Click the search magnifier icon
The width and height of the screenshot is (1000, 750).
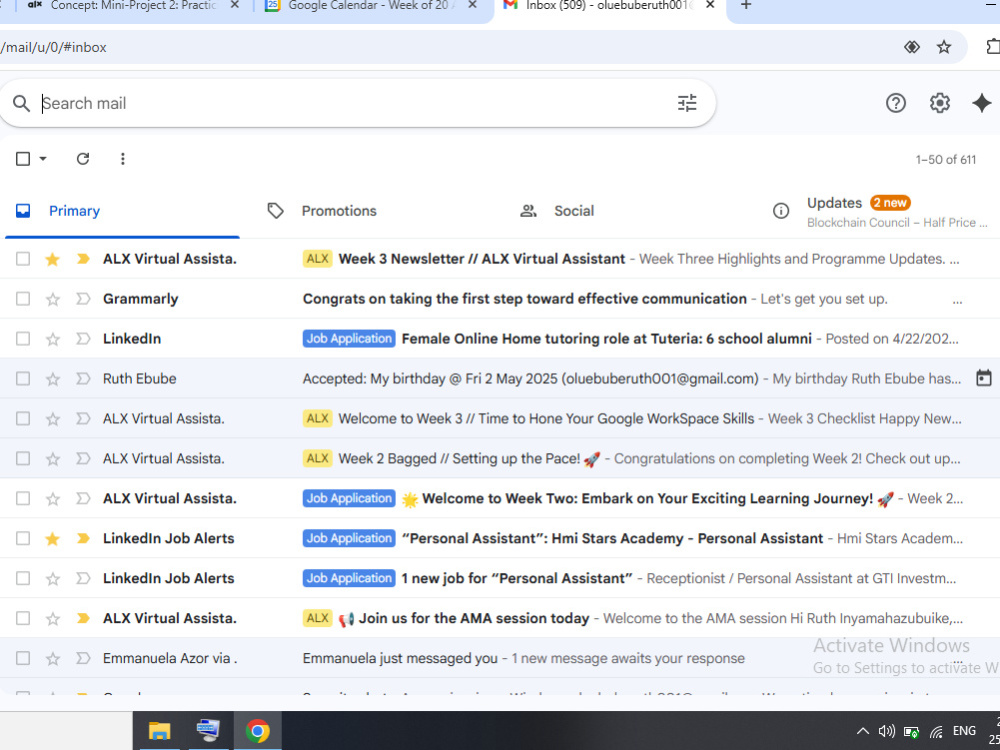(21, 103)
